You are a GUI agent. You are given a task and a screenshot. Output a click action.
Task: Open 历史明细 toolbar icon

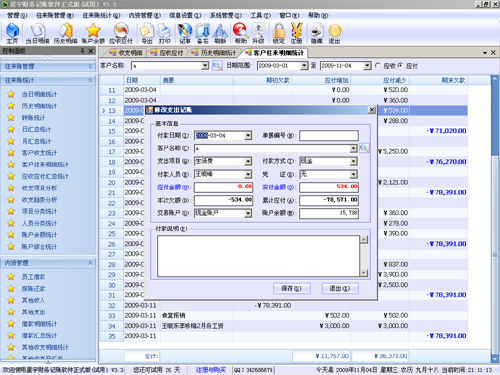pos(65,33)
